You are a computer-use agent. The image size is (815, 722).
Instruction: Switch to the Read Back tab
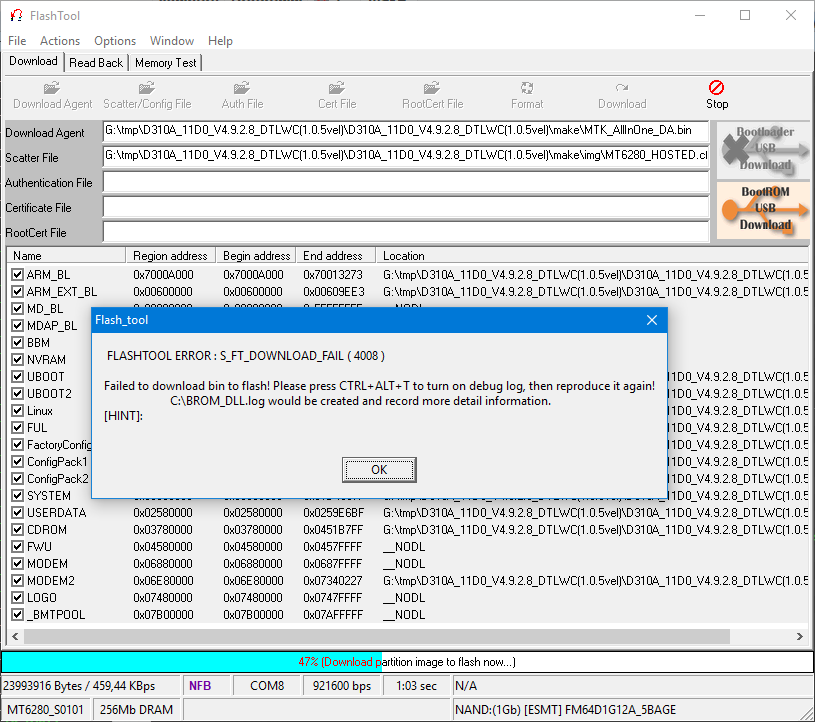coord(96,62)
